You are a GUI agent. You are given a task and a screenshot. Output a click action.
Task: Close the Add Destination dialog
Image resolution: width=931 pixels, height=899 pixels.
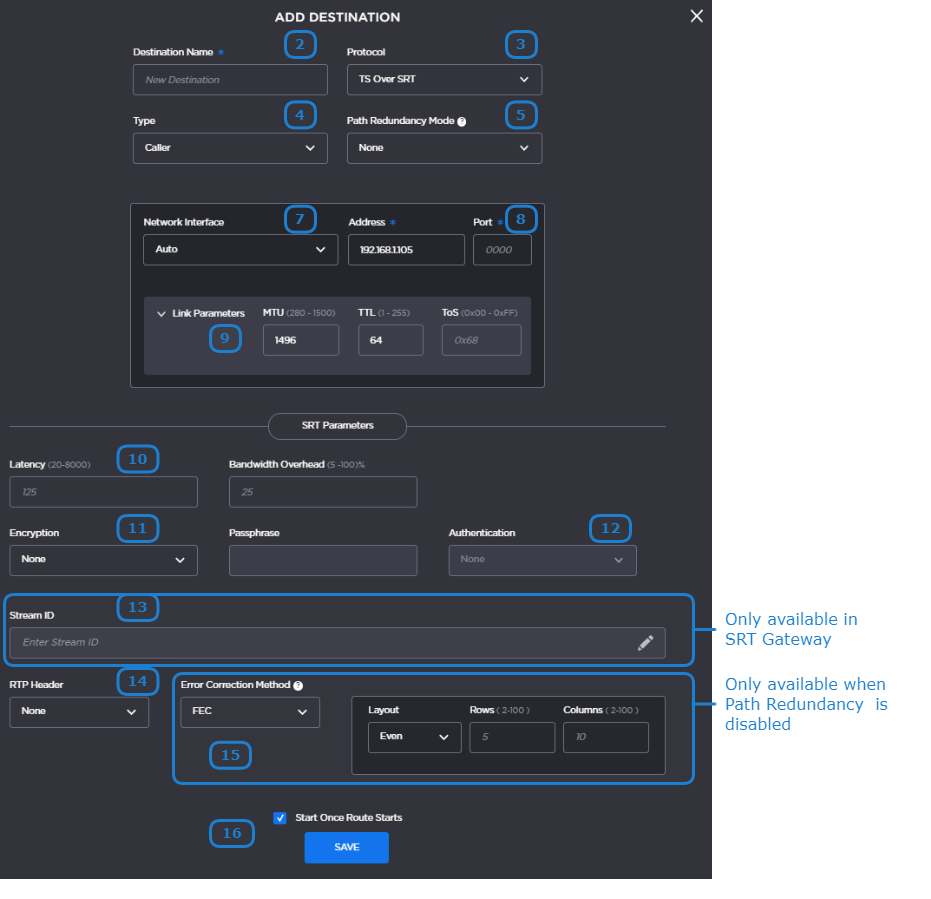pyautogui.click(x=697, y=16)
